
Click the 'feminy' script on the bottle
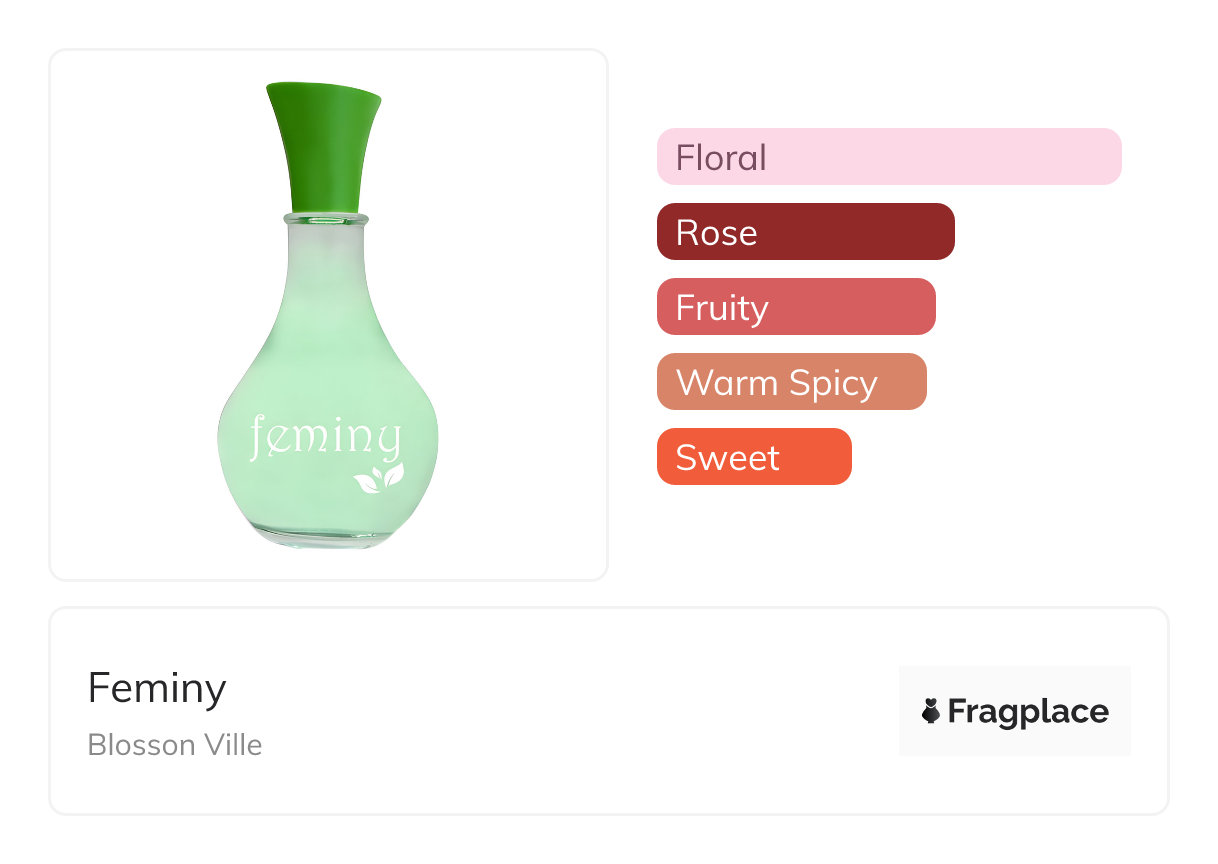(325, 439)
